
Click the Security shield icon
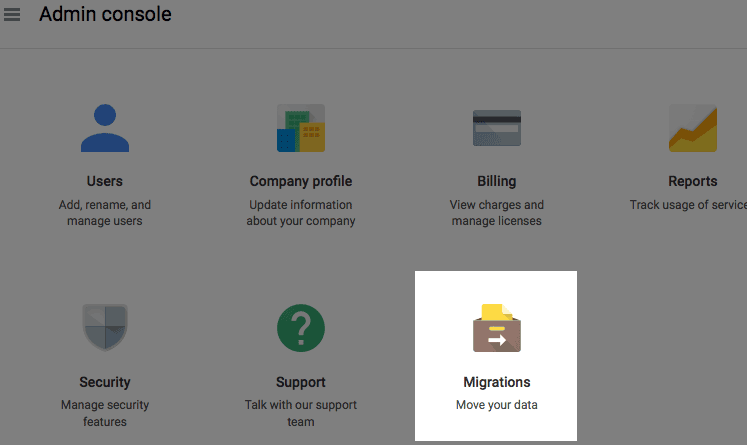[x=105, y=328]
